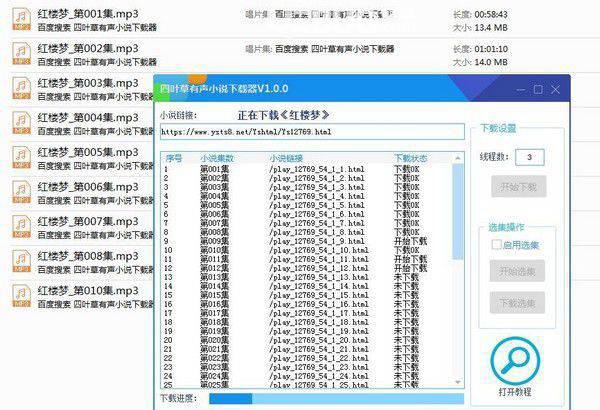Click the title 四叶草有声小说下载器V1.0.0
Image resolution: width=600 pixels, height=410 pixels.
[224, 89]
